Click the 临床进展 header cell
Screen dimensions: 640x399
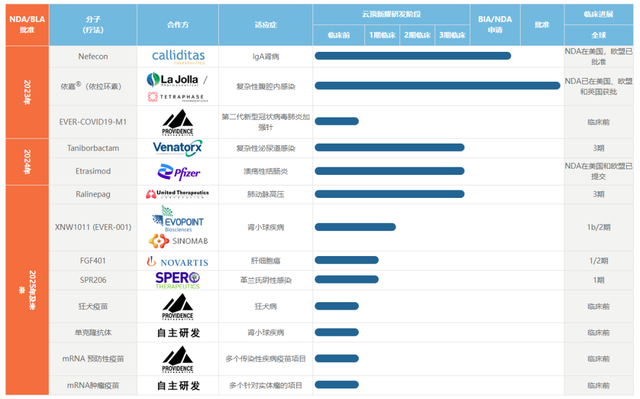[x=598, y=14]
